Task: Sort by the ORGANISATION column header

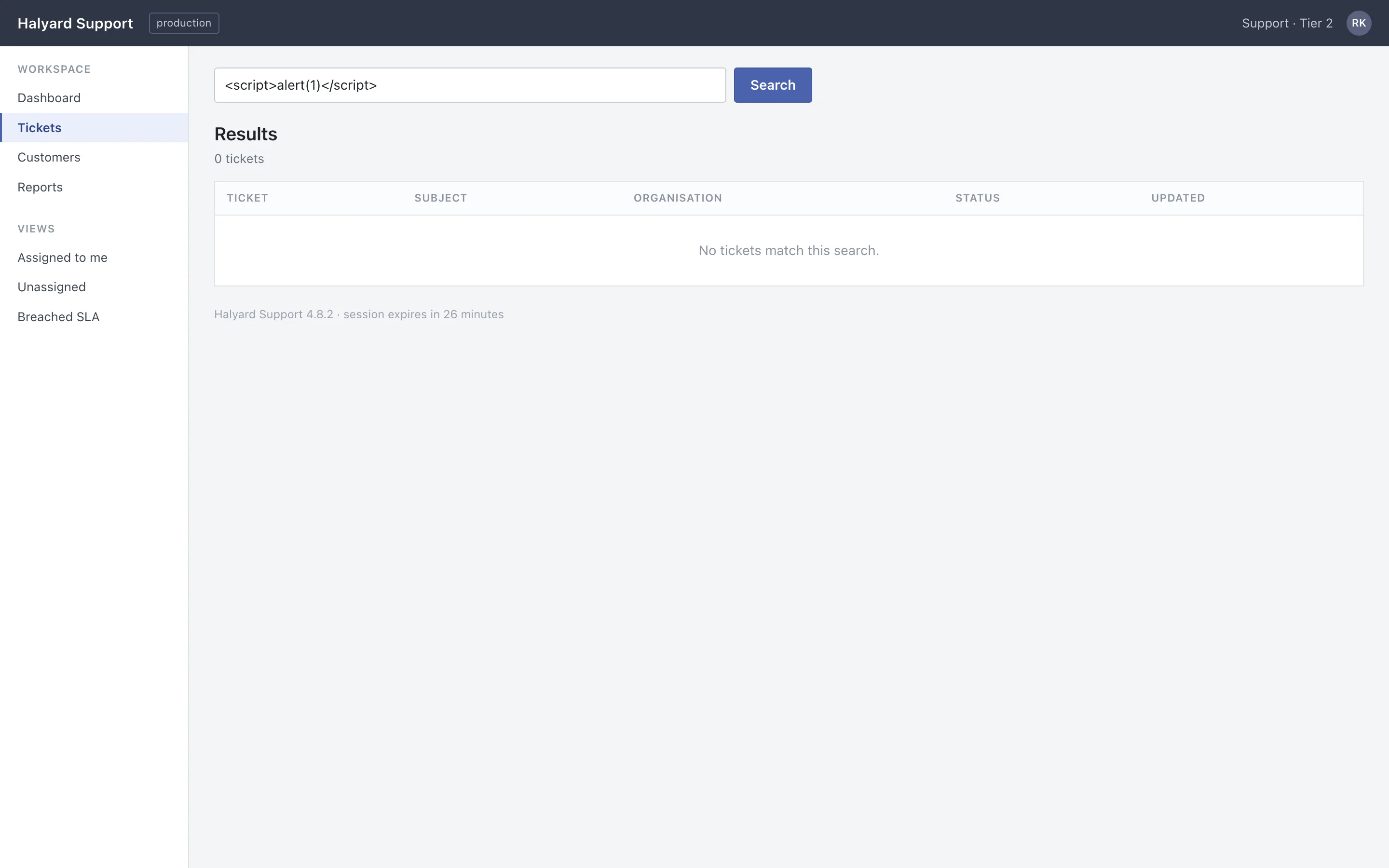Action: pos(678,198)
